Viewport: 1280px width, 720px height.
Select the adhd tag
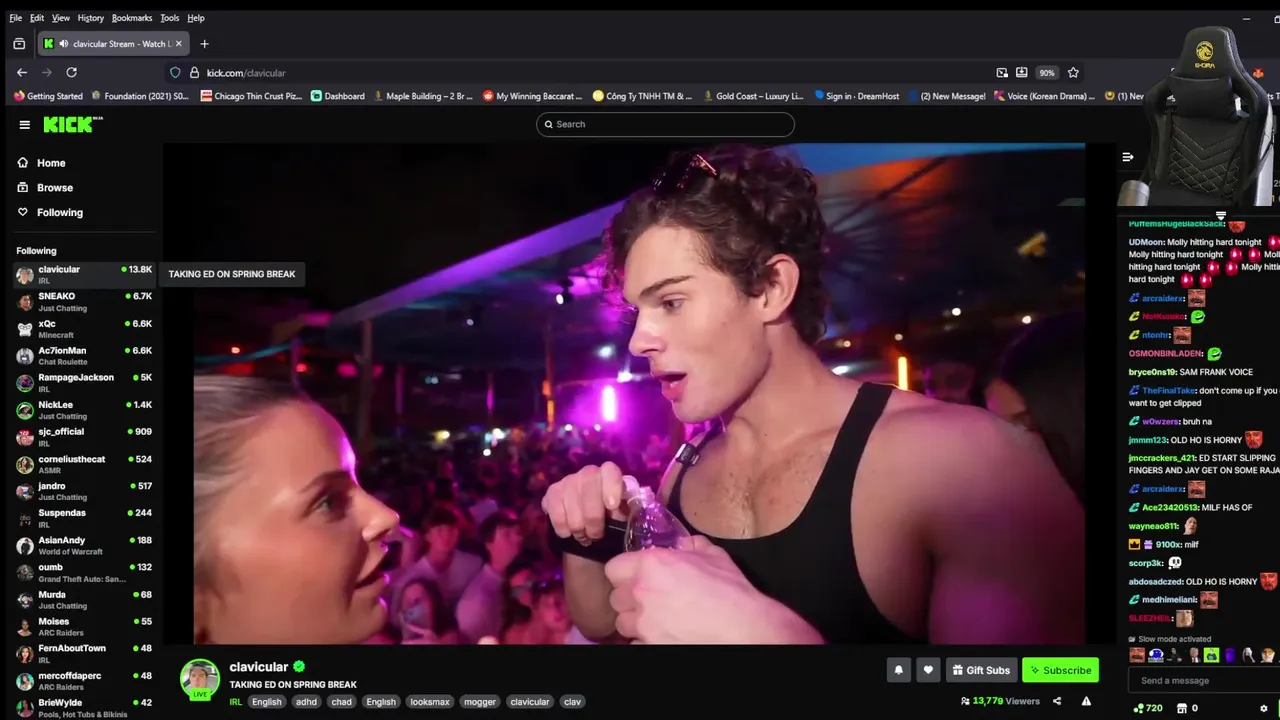click(306, 702)
